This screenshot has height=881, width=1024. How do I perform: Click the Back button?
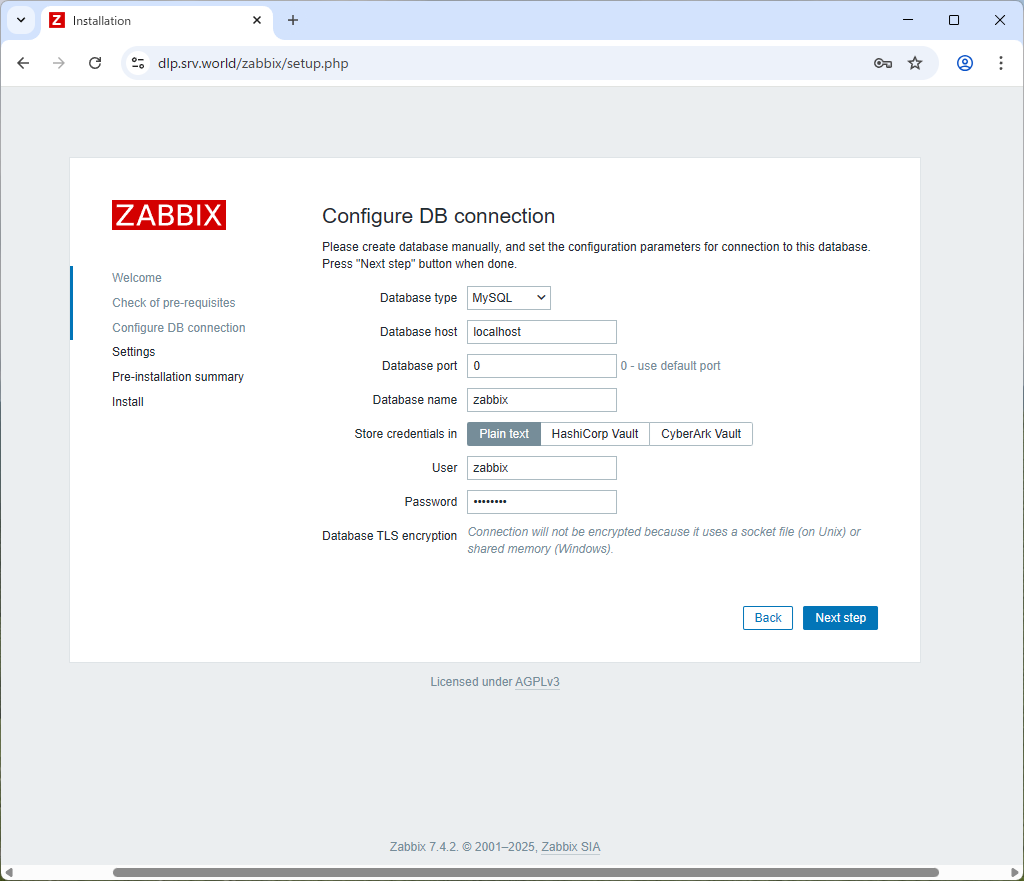click(768, 618)
